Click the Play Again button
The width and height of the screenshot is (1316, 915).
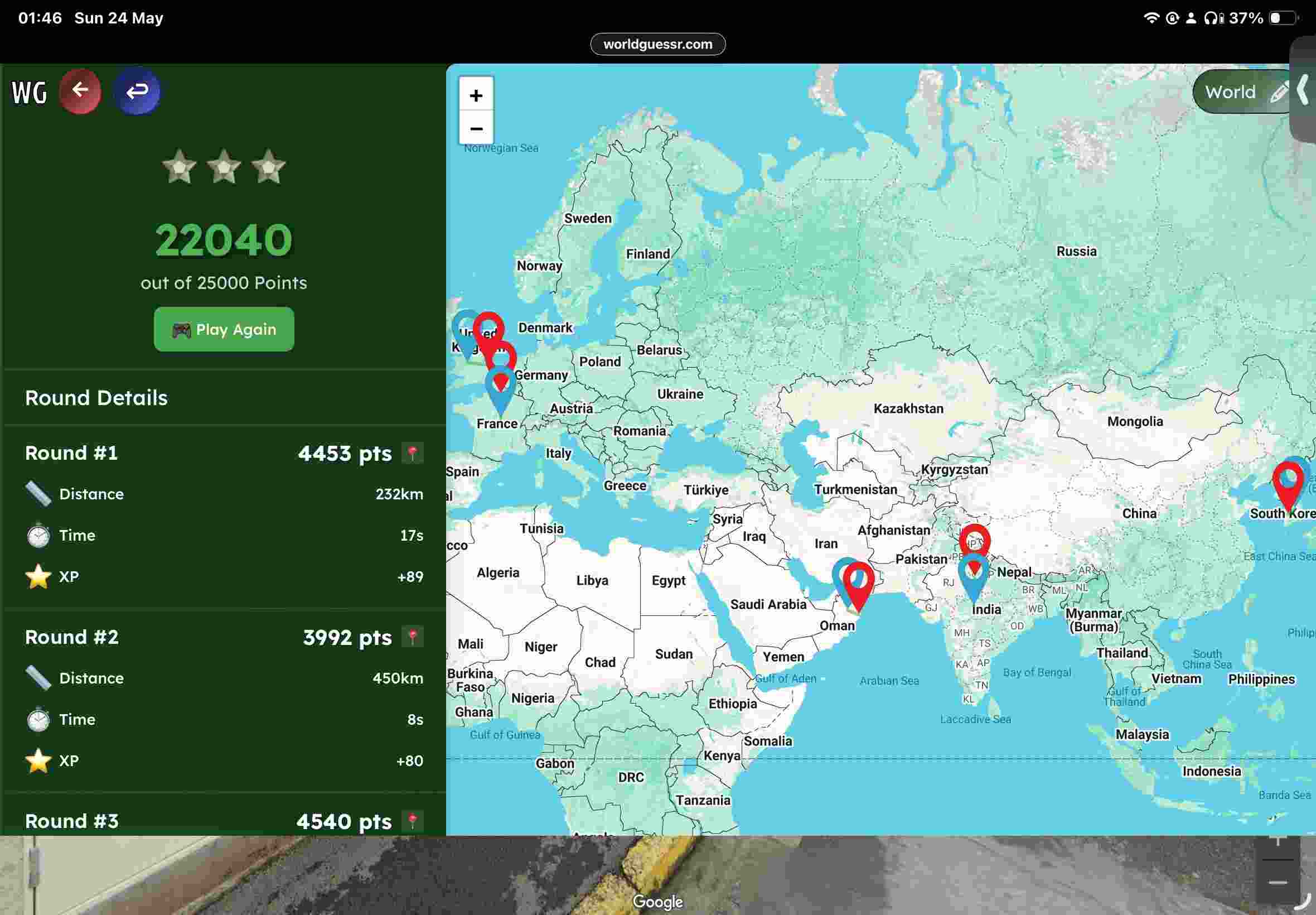click(x=224, y=329)
